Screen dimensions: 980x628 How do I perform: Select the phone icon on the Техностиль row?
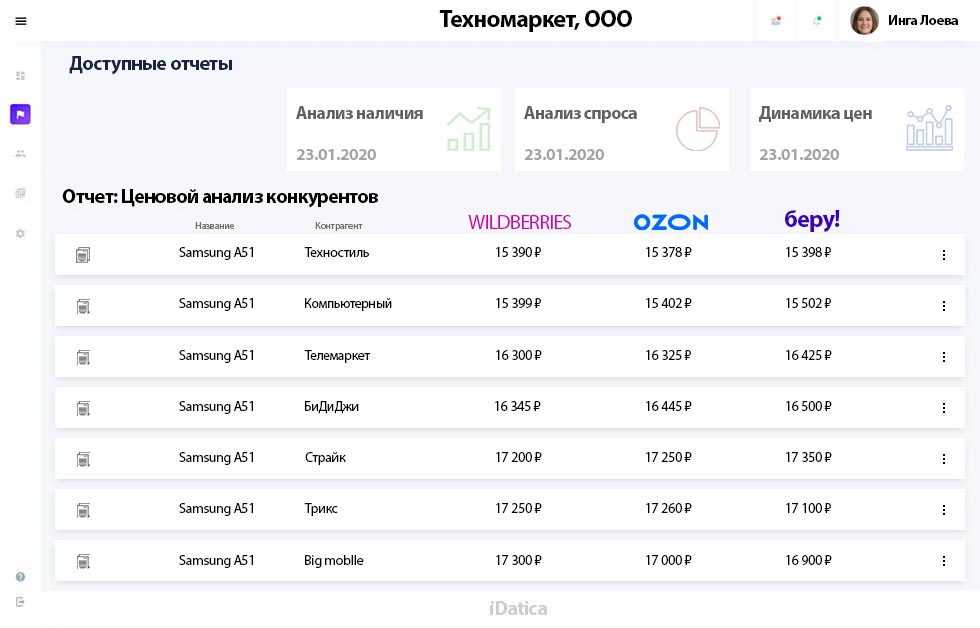coord(83,254)
